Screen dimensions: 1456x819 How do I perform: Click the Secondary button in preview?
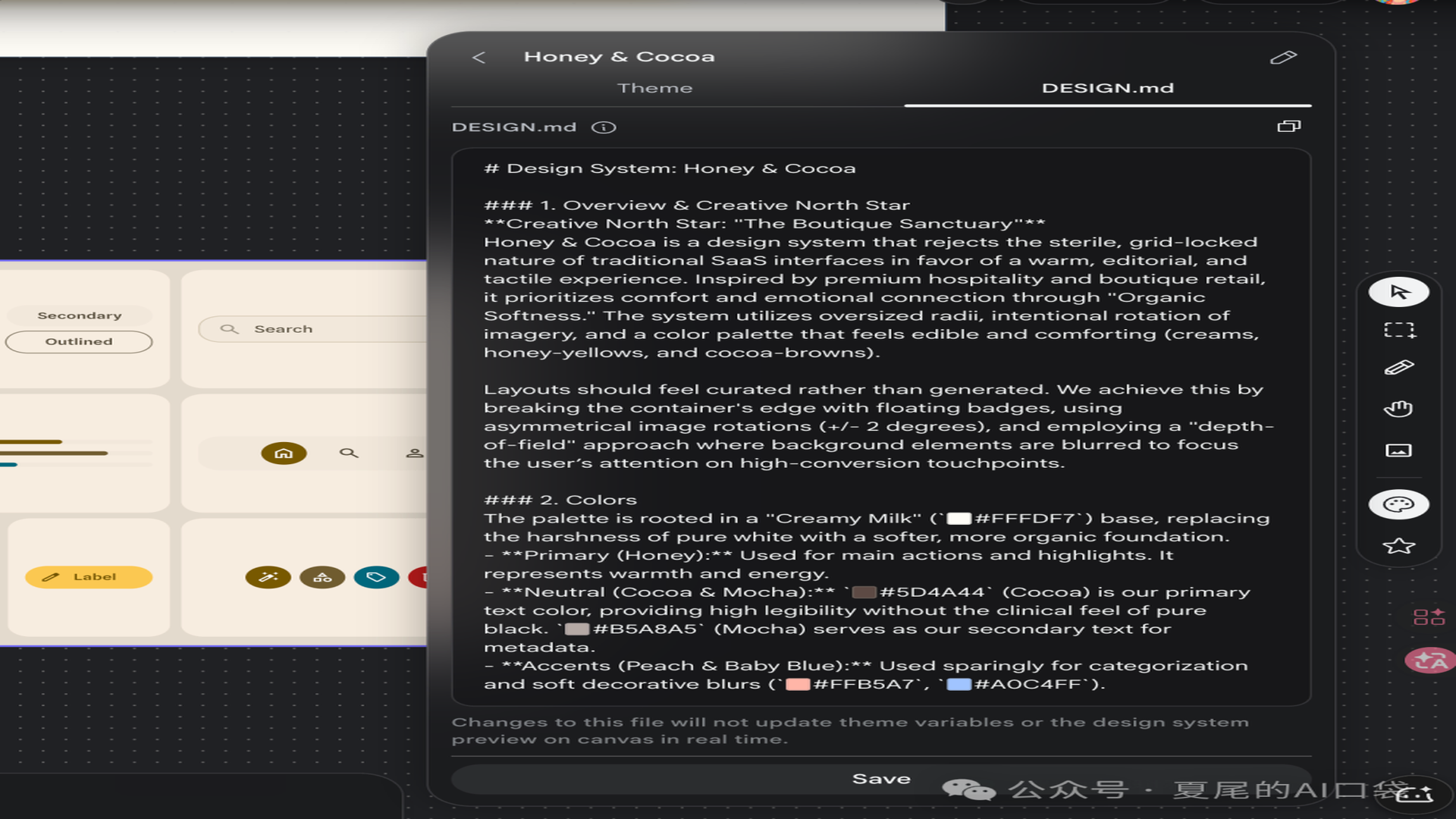pos(80,315)
